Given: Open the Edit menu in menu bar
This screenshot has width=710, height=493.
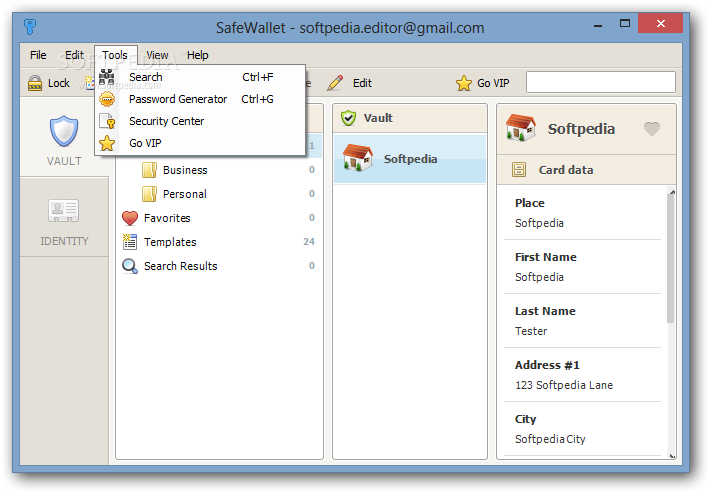Looking at the screenshot, I should pos(74,55).
